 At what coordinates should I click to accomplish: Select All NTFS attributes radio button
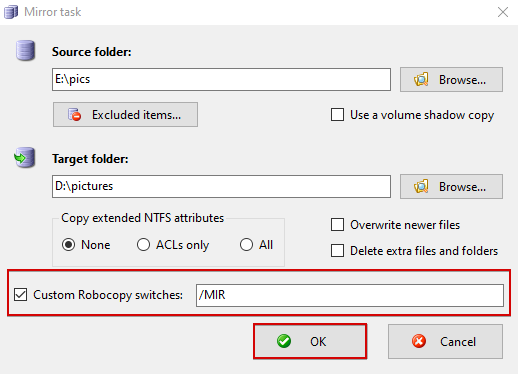point(246,245)
